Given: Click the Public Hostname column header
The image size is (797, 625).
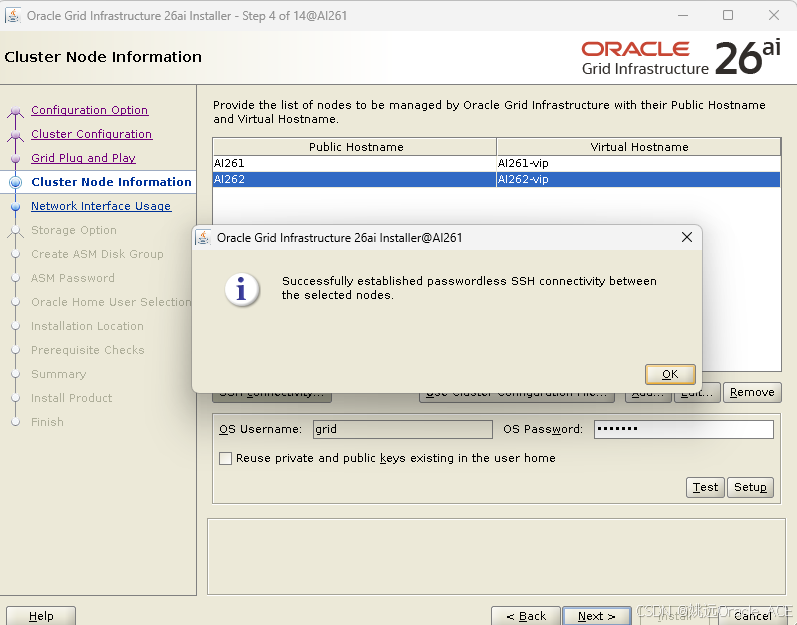Looking at the screenshot, I should point(355,147).
